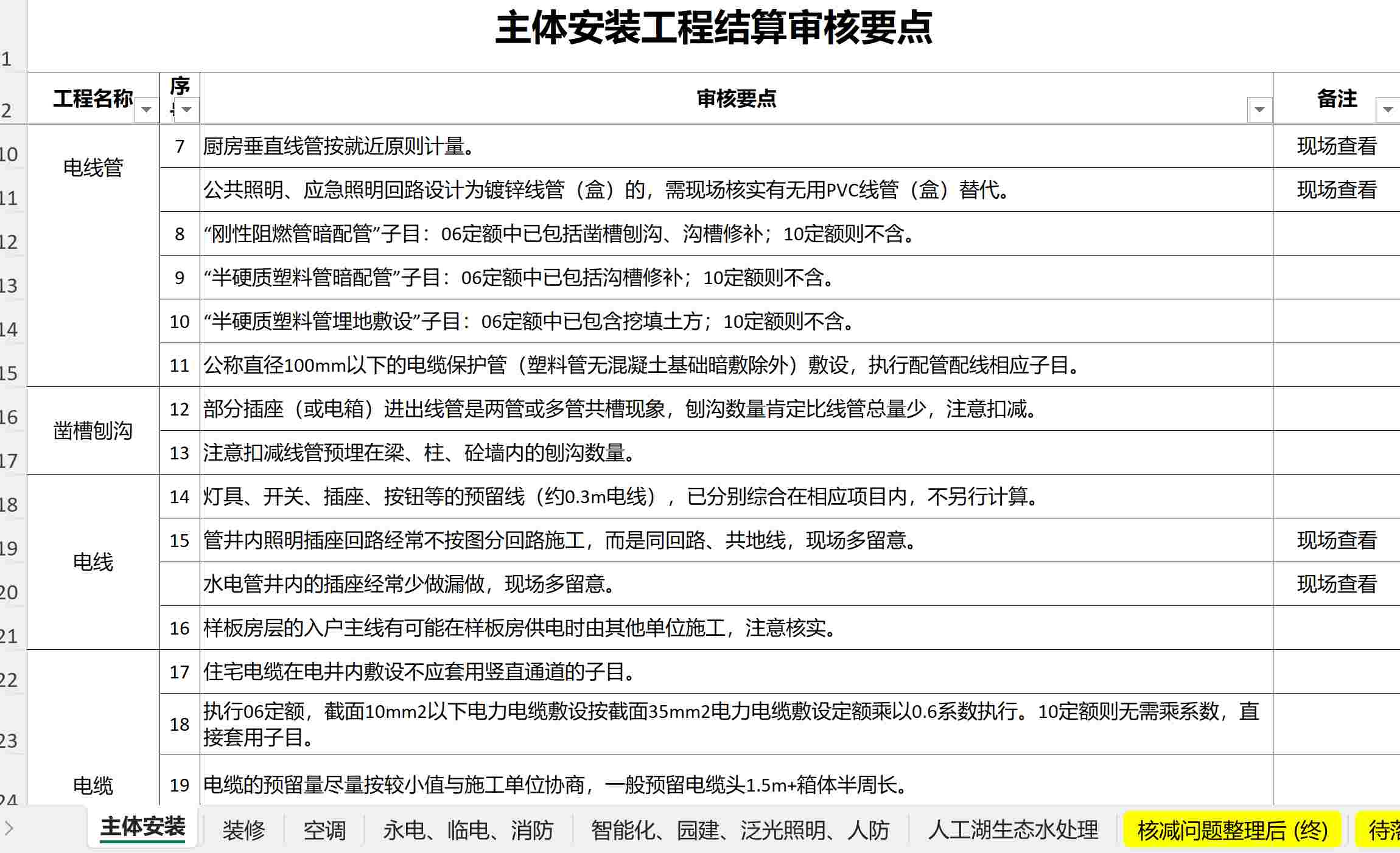Viewport: 1400px width, 853px height.
Task: Select row header 2
Action: tap(12, 98)
